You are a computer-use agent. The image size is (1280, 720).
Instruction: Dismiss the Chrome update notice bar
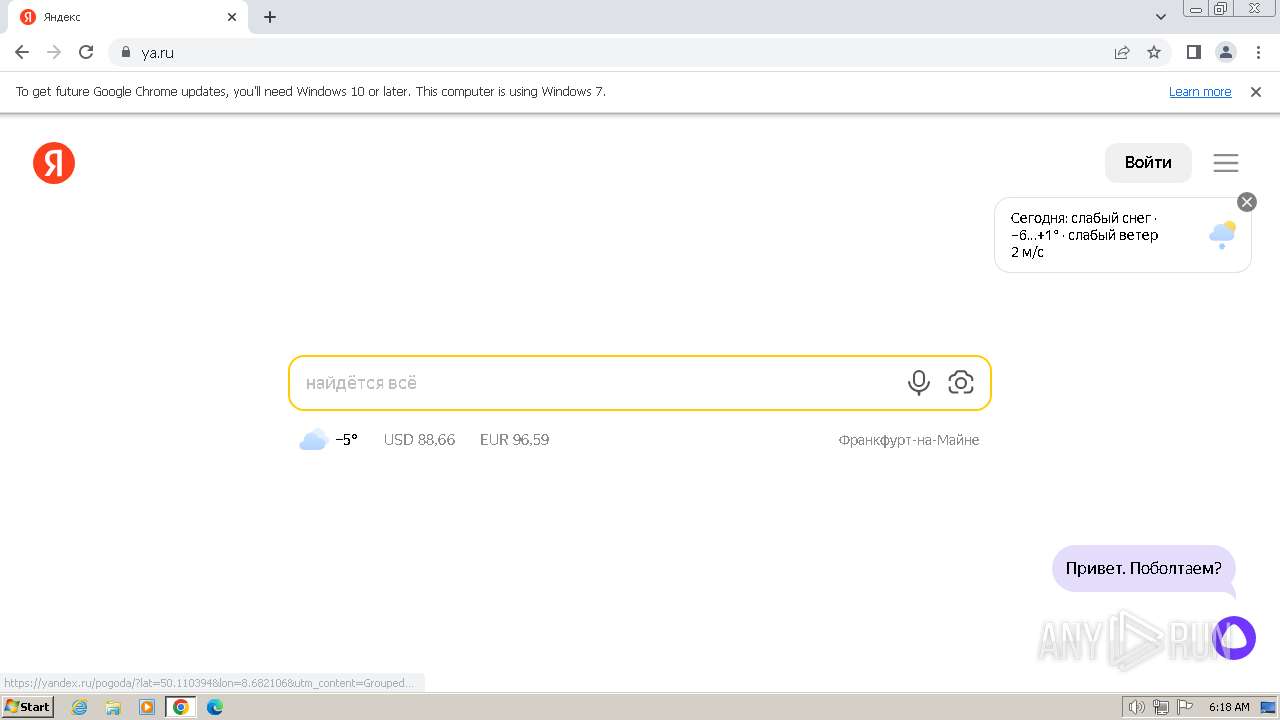click(x=1256, y=92)
